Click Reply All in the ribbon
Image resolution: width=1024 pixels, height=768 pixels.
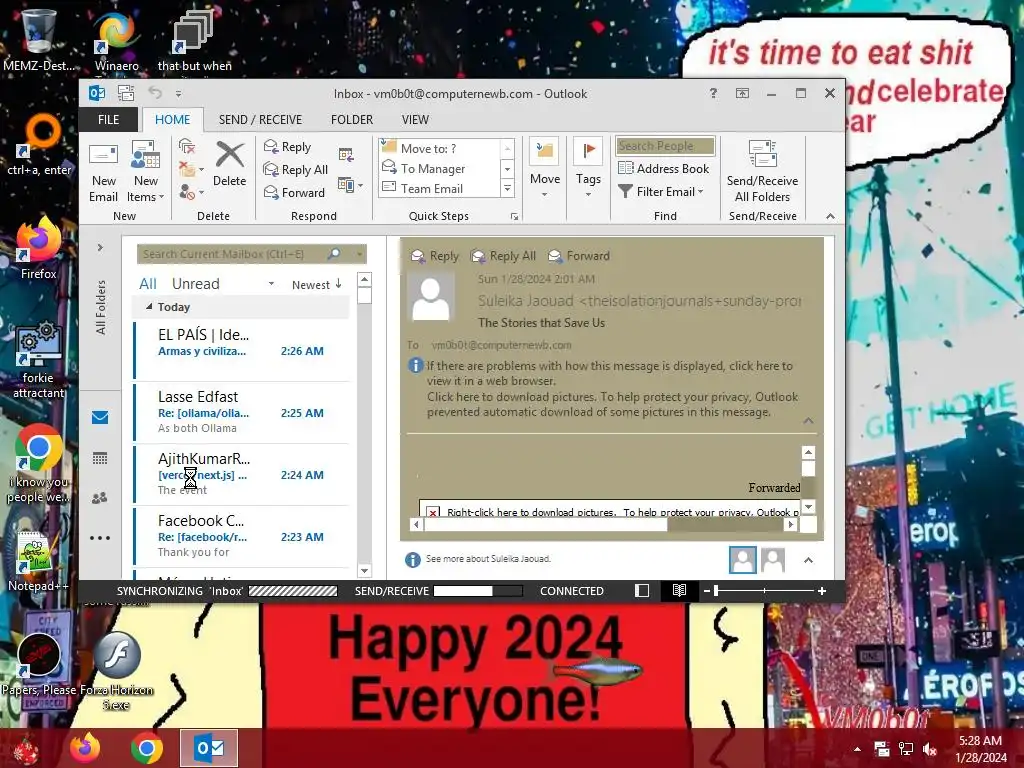pyautogui.click(x=295, y=170)
